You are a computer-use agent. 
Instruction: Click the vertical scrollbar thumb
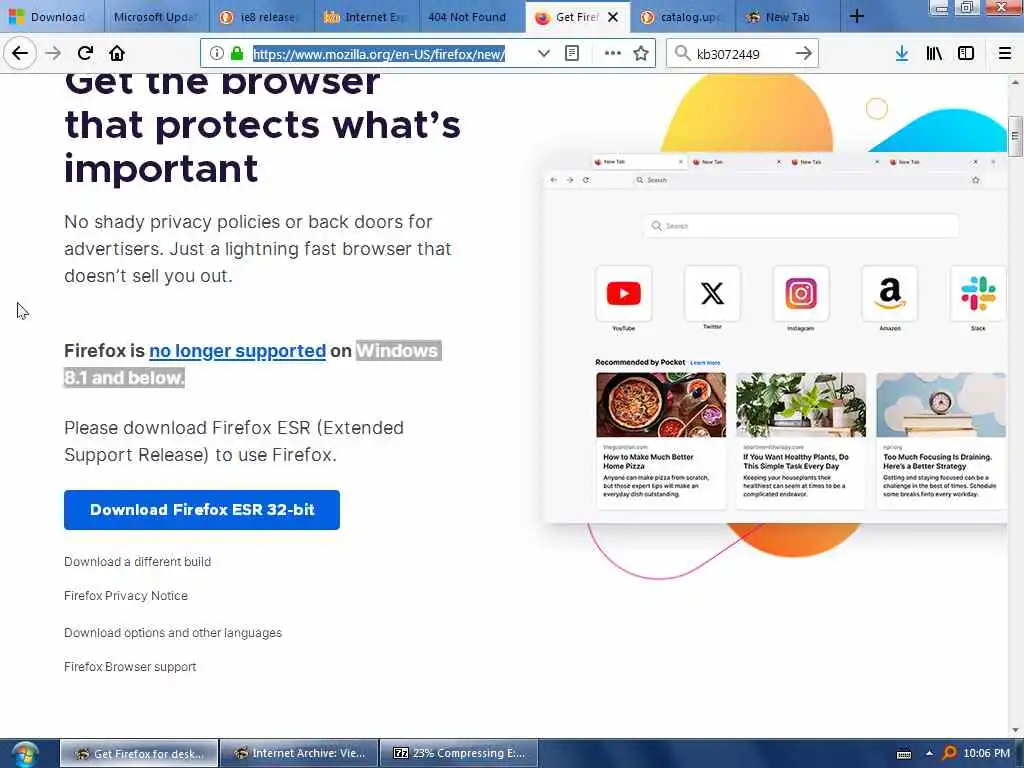(1015, 136)
